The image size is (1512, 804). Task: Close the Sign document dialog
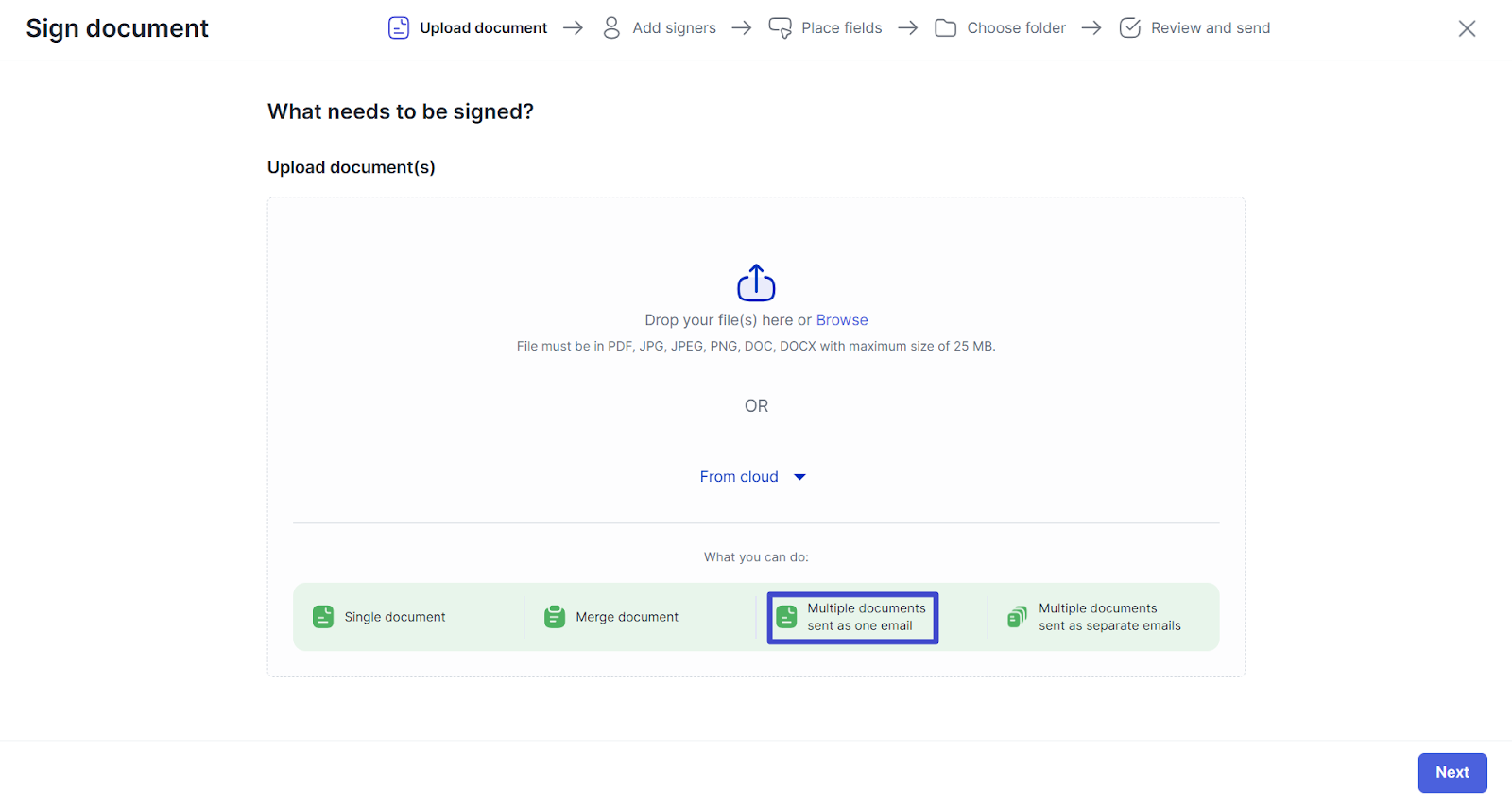pyautogui.click(x=1467, y=28)
